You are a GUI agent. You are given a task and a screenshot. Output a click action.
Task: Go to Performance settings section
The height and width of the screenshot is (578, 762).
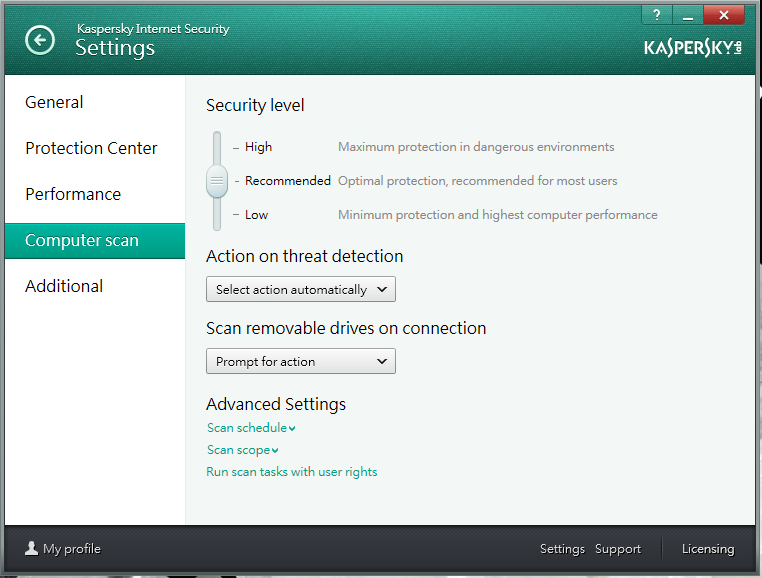[x=73, y=194]
